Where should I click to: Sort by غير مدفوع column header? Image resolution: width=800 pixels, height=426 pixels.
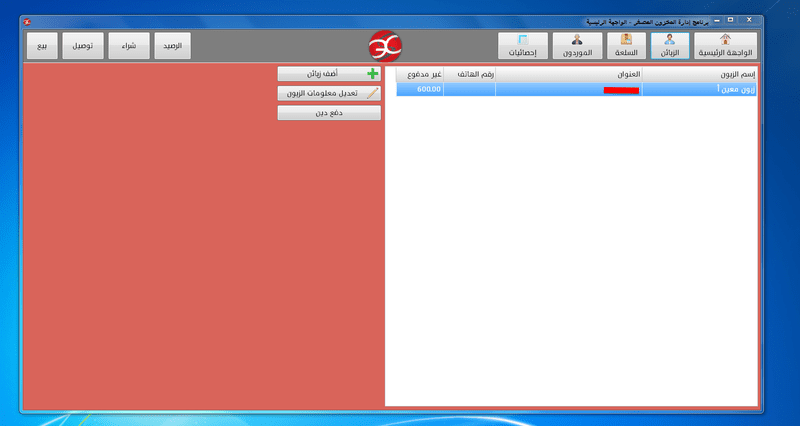click(420, 75)
